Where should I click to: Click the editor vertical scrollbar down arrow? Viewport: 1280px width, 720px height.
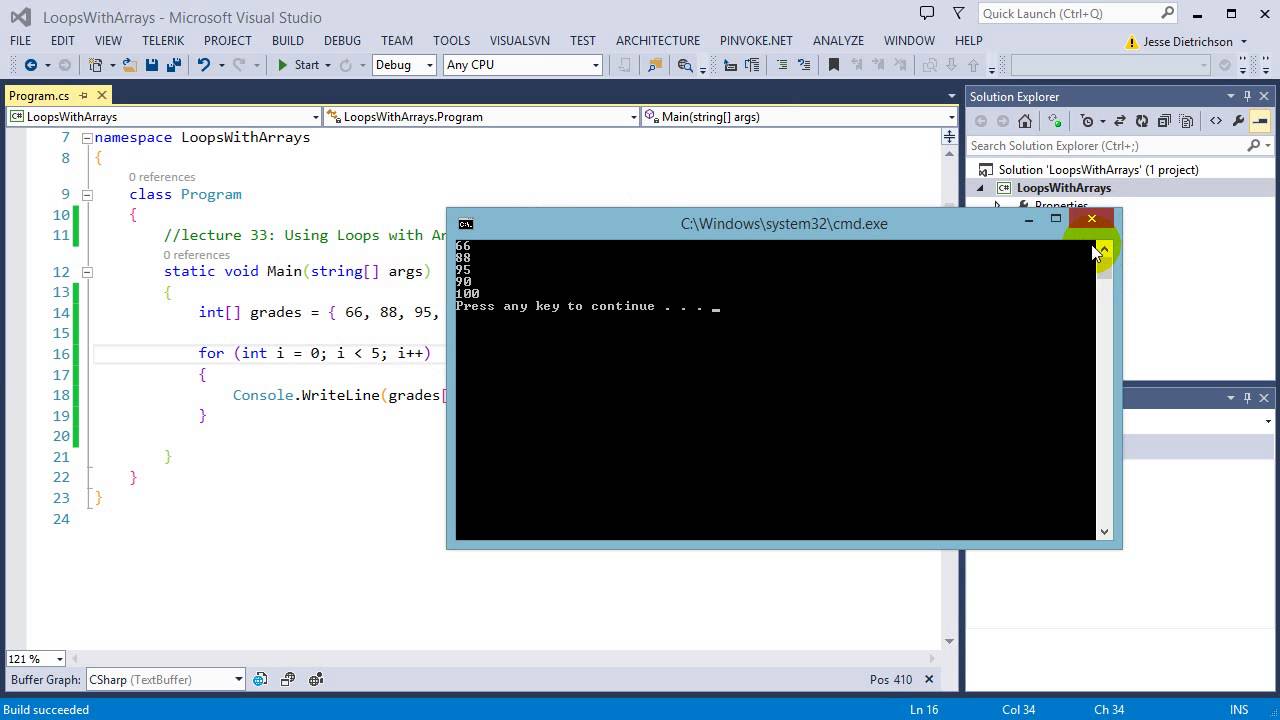coord(949,642)
